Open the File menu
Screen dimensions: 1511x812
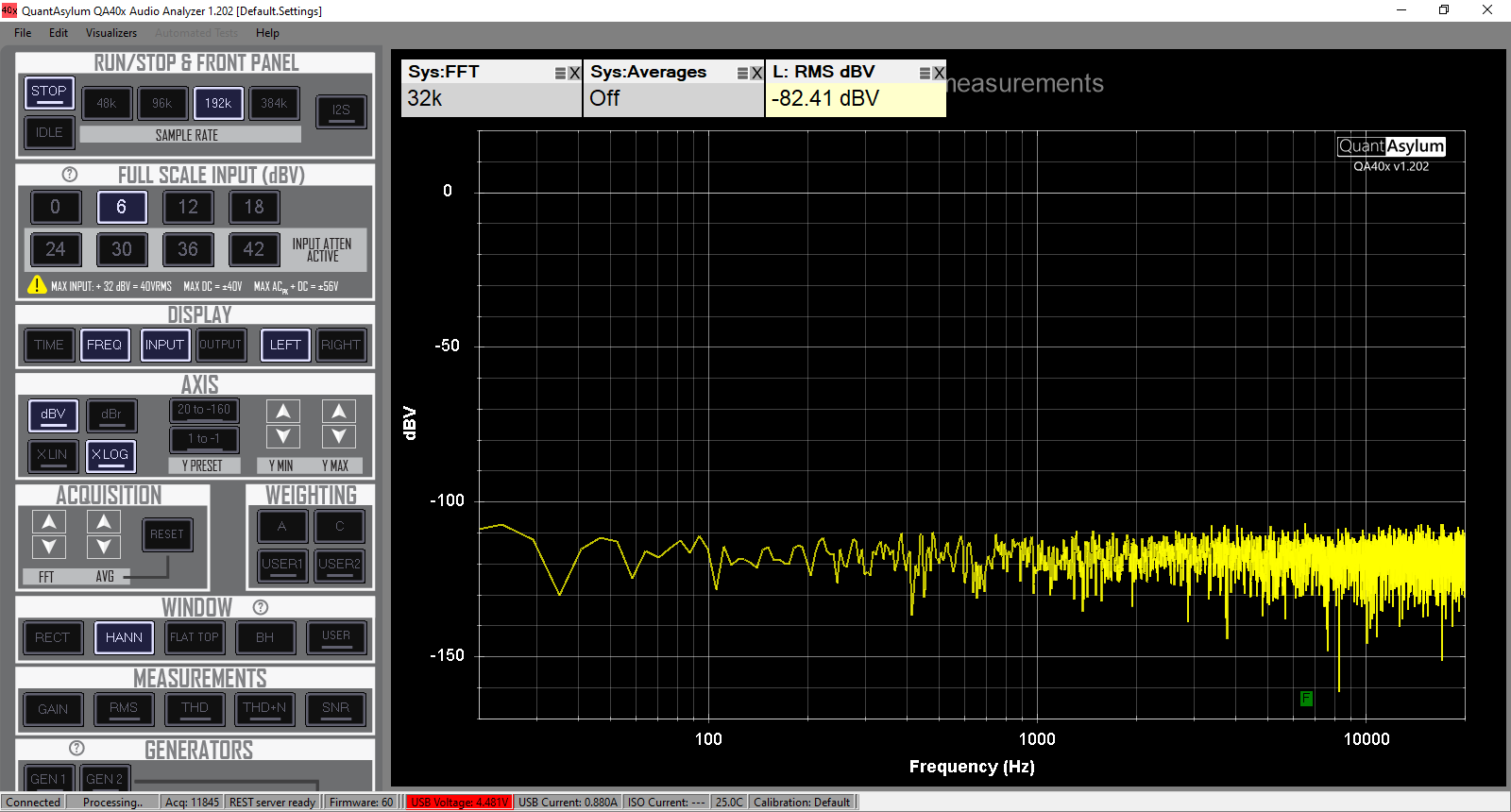point(23,33)
